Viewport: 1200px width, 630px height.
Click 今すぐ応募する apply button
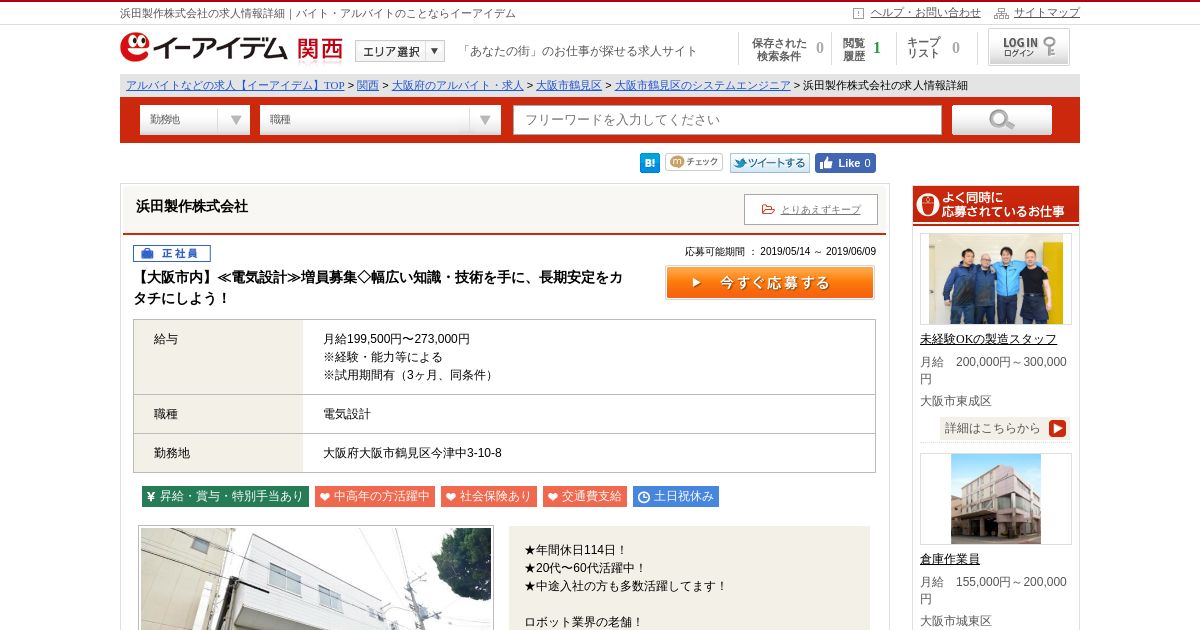point(770,282)
